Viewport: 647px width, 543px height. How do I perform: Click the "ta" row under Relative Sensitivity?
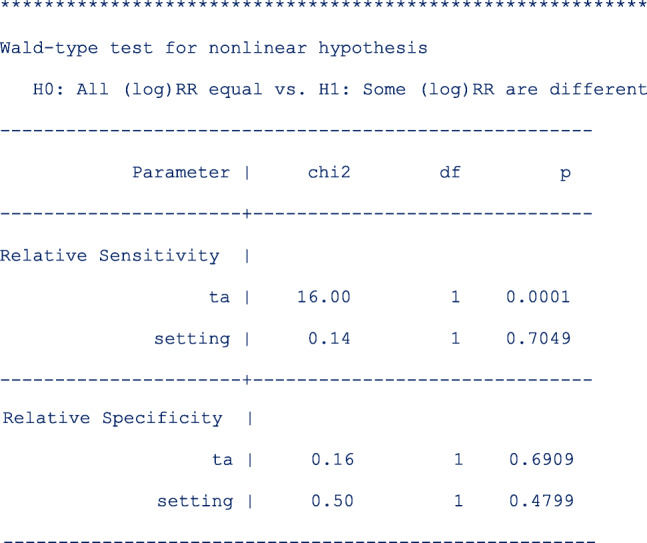pyautogui.click(x=220, y=296)
